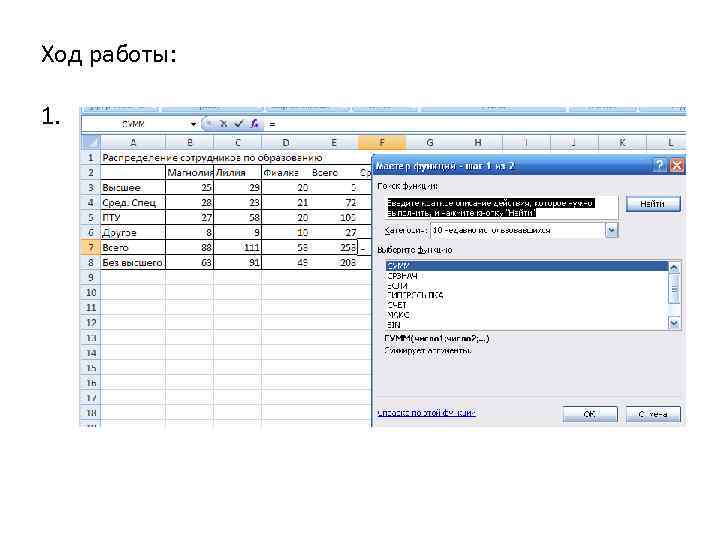Click the help question mark in dialog title
720x540 pixels.
click(659, 165)
